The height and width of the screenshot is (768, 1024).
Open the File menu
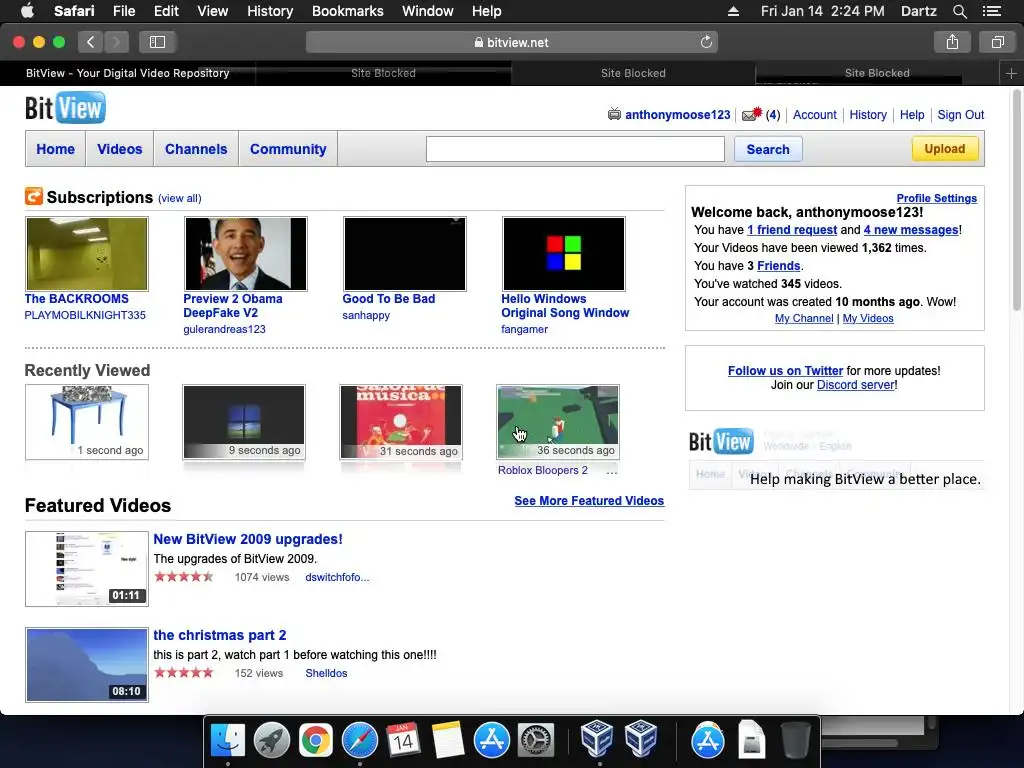click(123, 11)
